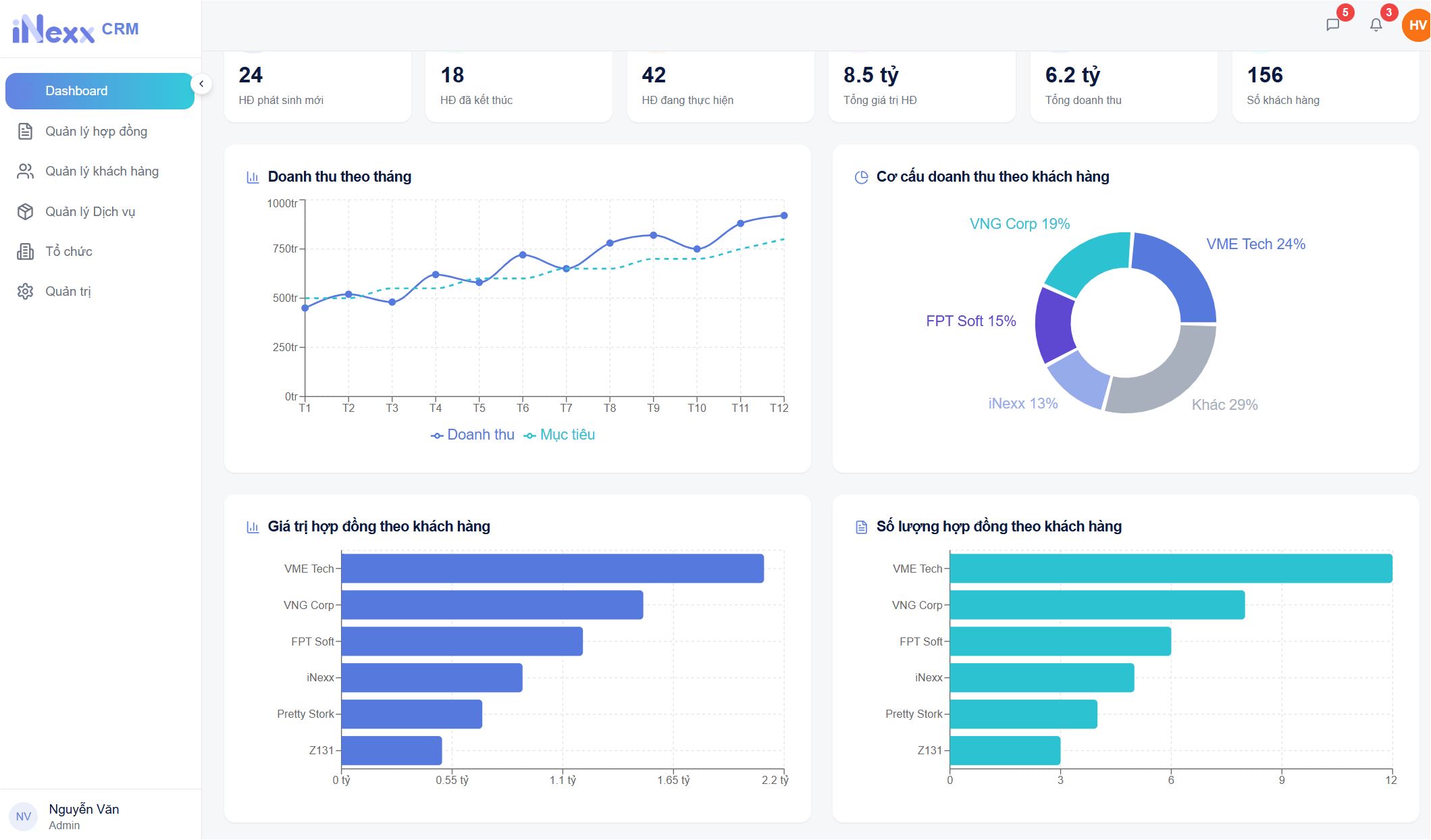Click the iNexx CRM logo

76,29
